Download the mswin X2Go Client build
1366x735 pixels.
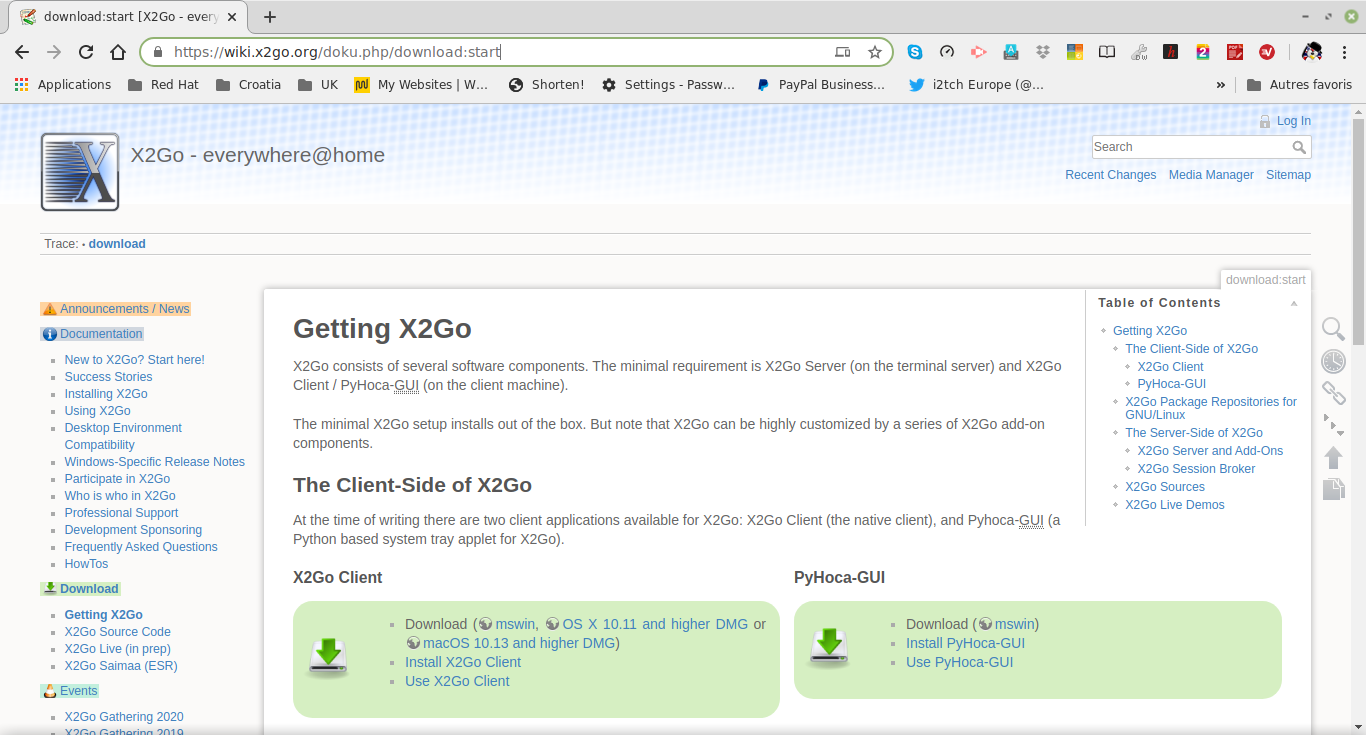pyautogui.click(x=515, y=624)
